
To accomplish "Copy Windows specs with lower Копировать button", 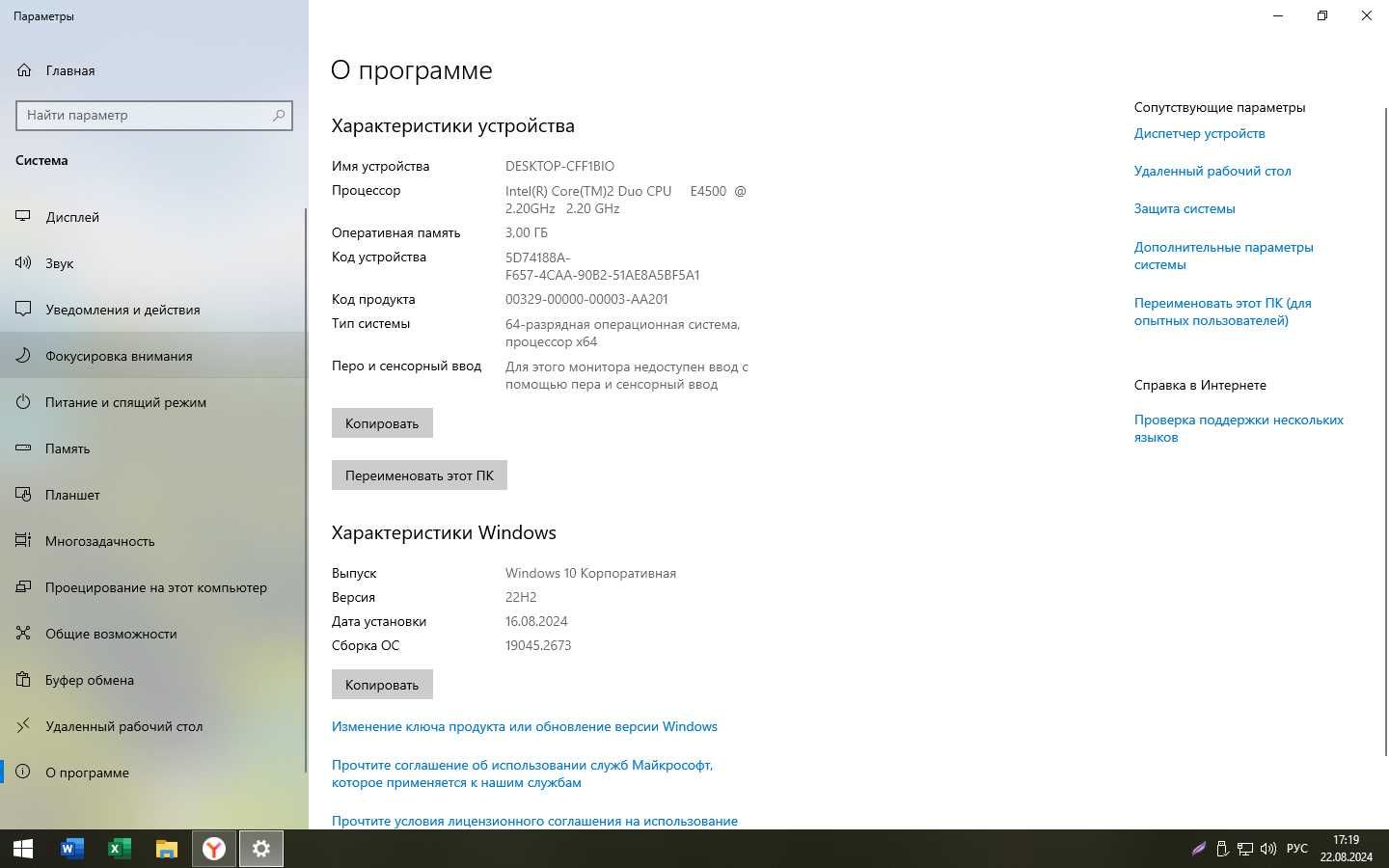I will tap(382, 685).
